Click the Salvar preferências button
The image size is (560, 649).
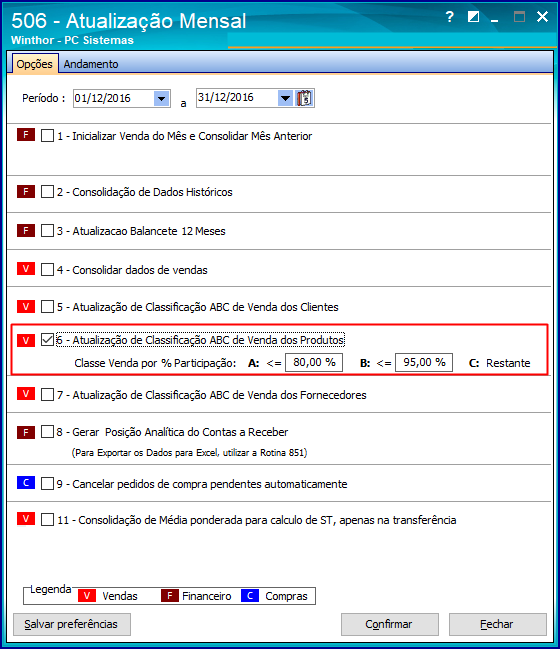(x=72, y=624)
